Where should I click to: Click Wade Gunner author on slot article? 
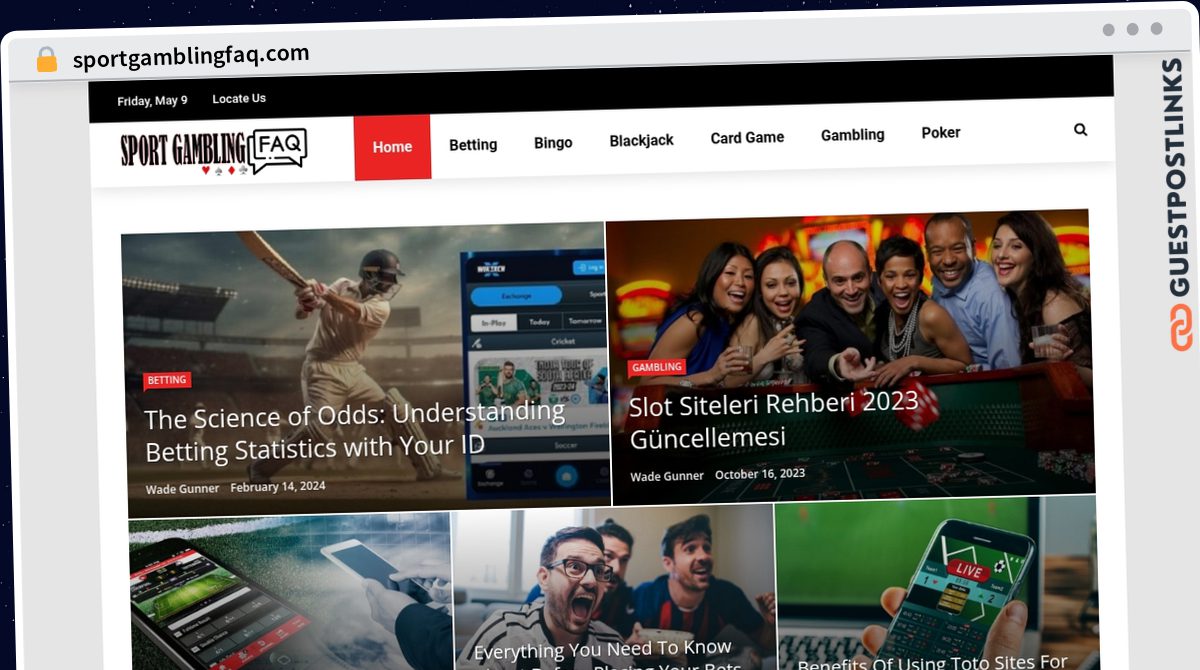667,476
